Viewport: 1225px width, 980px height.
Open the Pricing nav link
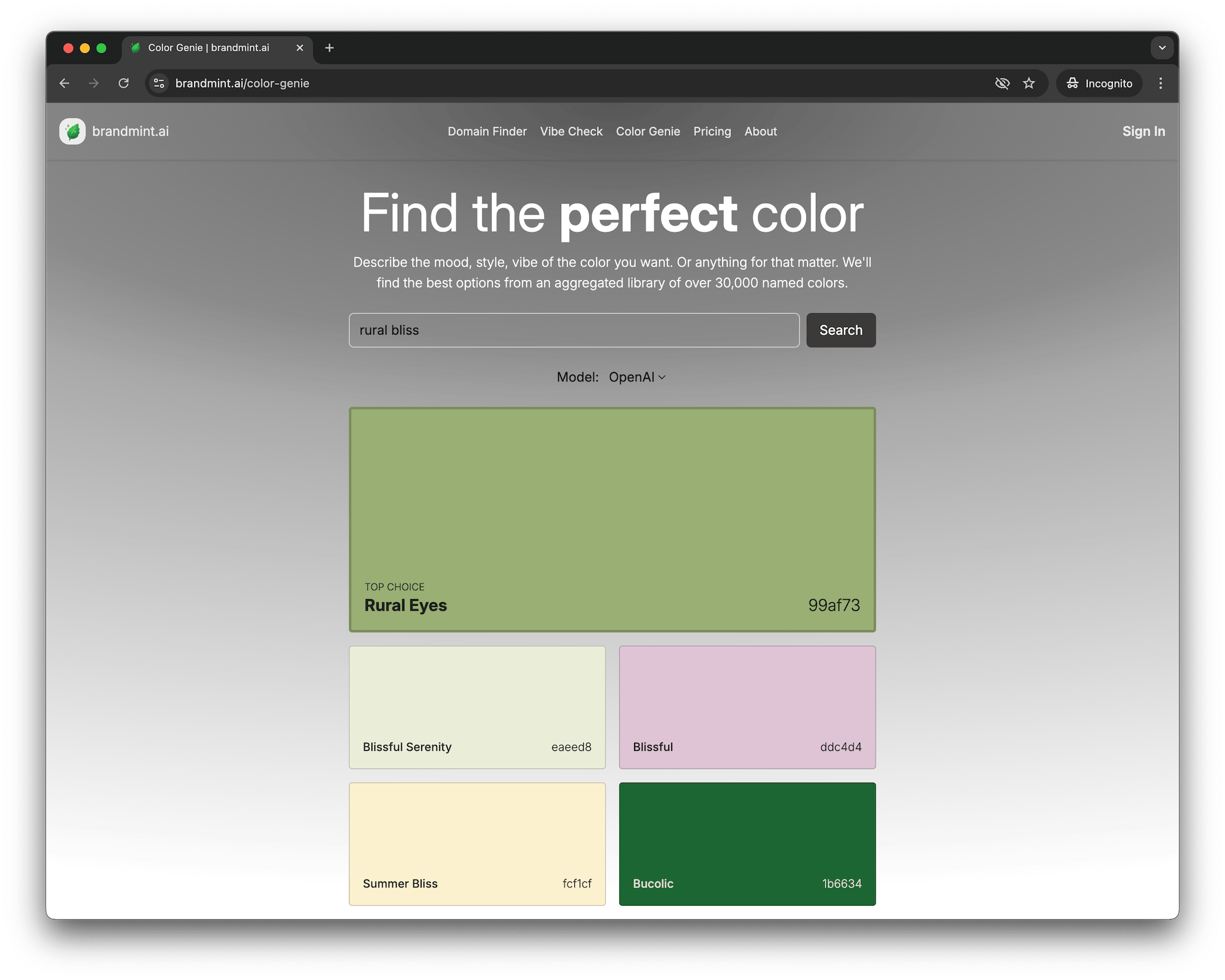712,132
